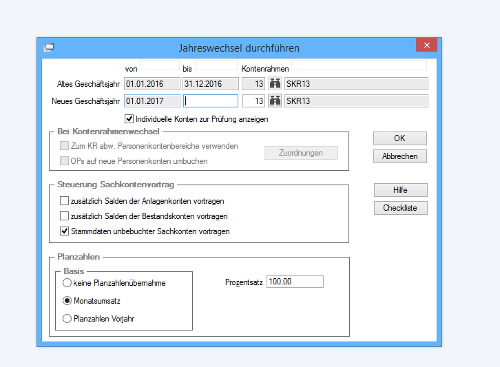500x367 pixels.
Task: Click Altes Geschäftsjahr von field 01.01.2016
Action: coord(152,84)
